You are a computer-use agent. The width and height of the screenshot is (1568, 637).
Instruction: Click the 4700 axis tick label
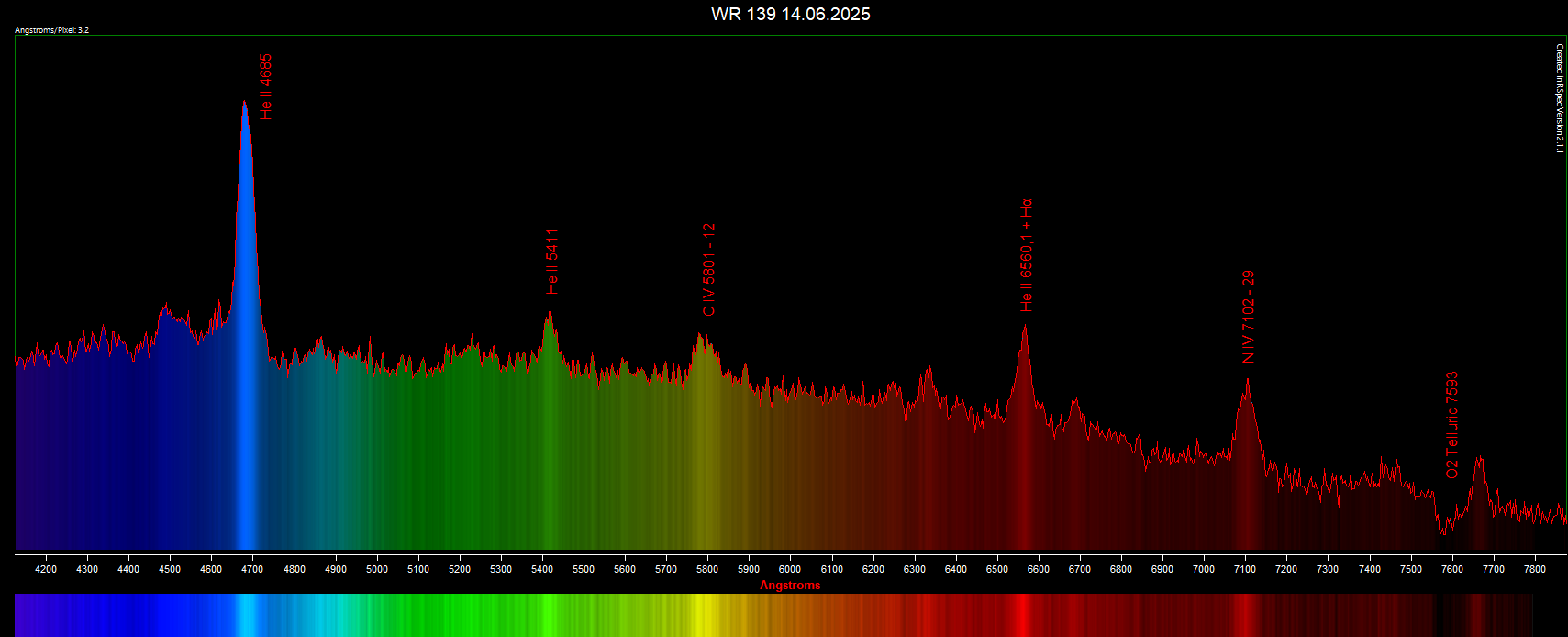(x=252, y=569)
